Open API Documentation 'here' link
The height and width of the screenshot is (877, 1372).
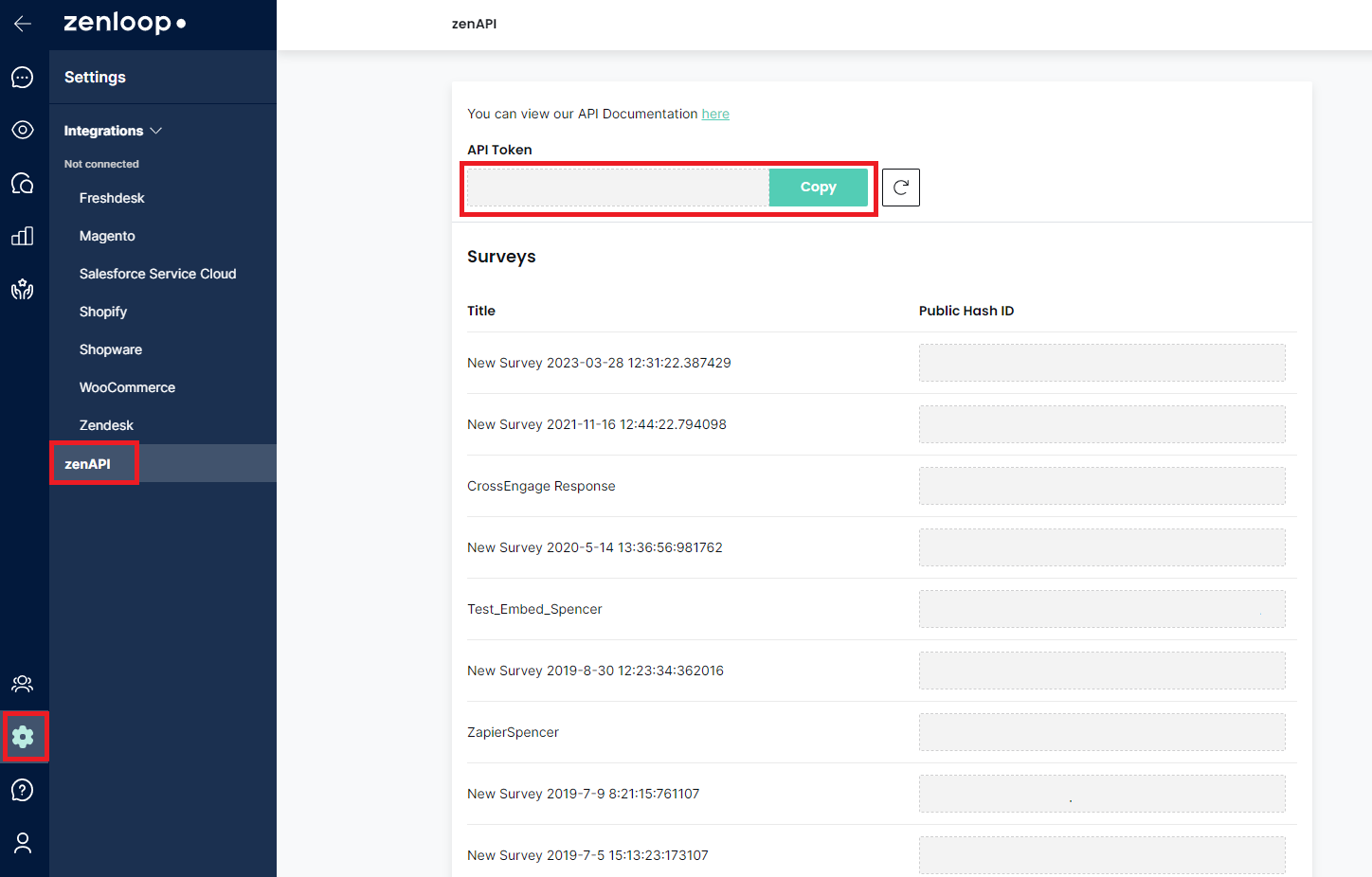click(x=715, y=114)
